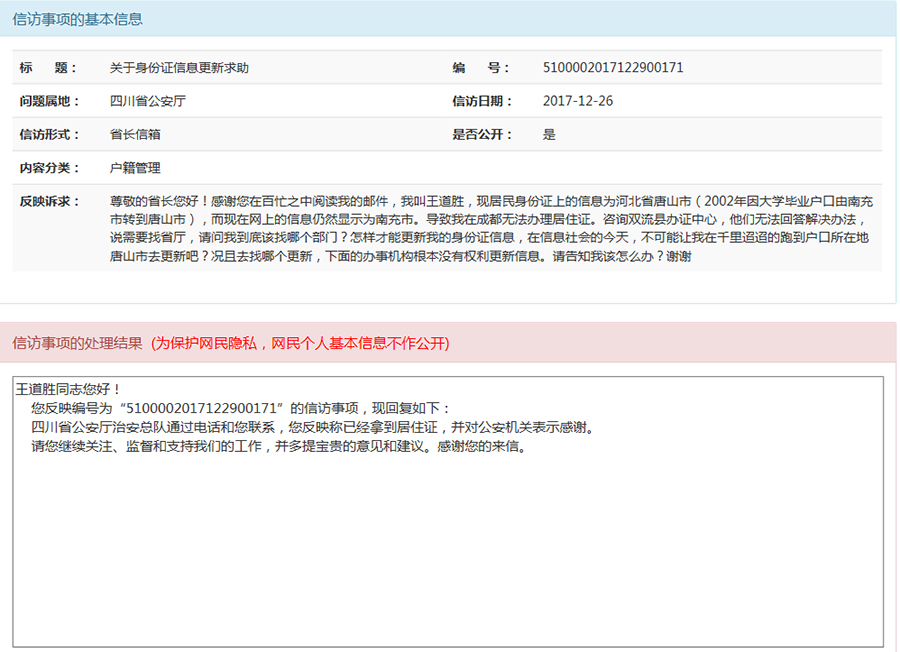Viewport: 900px width, 652px height.
Task: Click the 是 value beside 是否公开
Action: [x=549, y=134]
